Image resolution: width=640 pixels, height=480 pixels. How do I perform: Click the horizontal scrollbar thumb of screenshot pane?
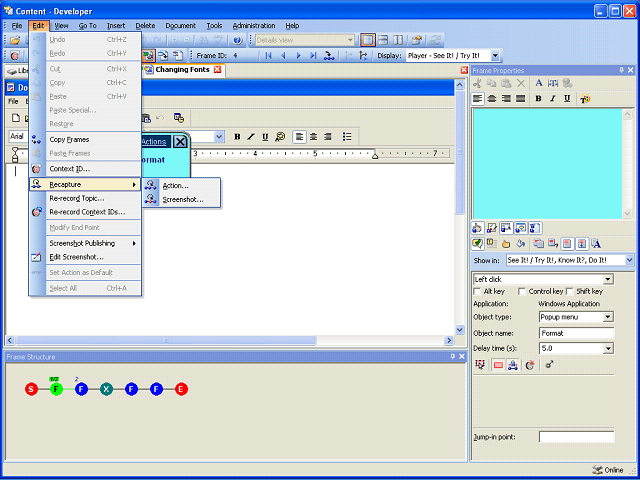[165, 340]
